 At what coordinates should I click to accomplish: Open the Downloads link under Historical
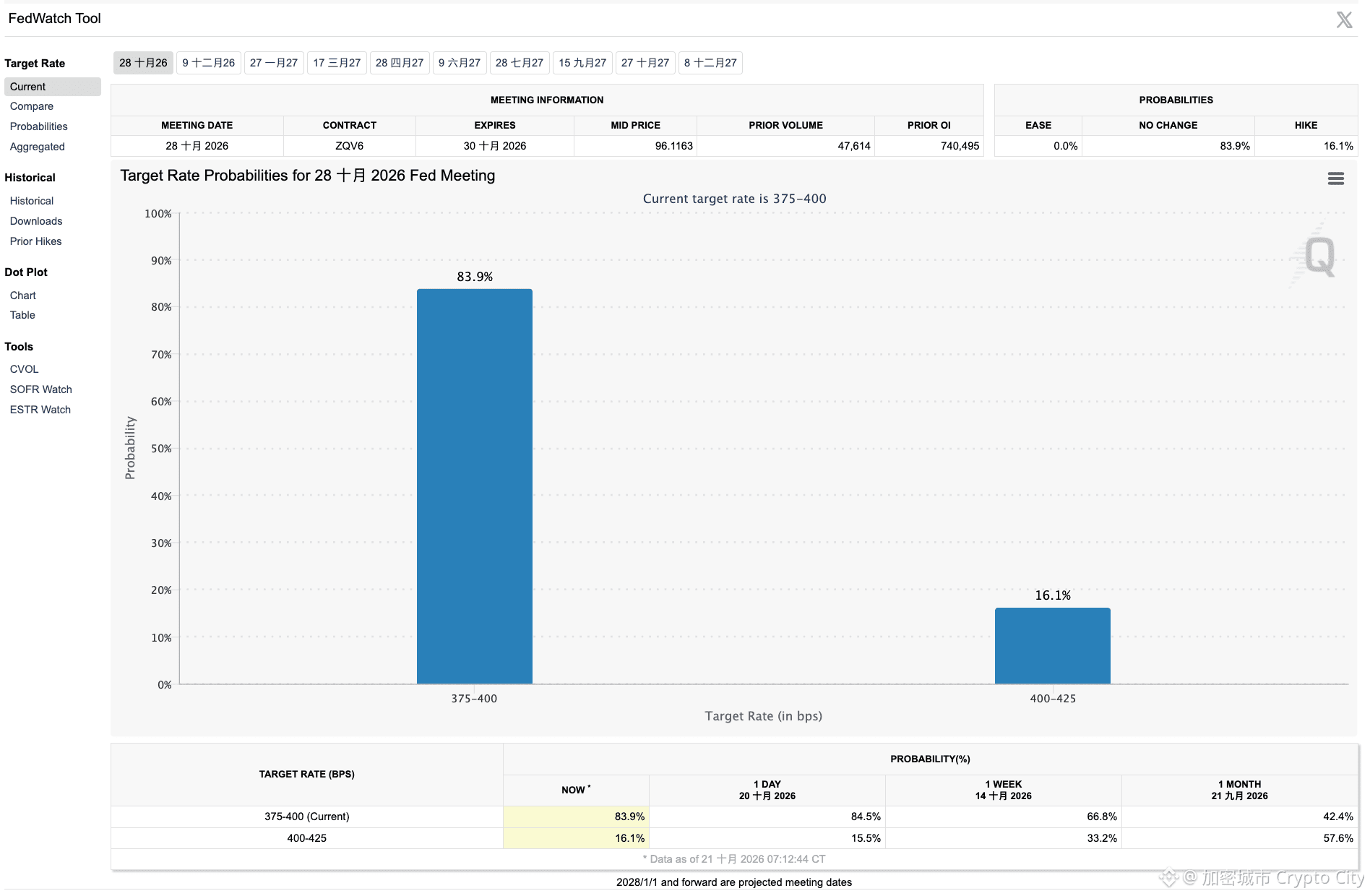coord(36,221)
